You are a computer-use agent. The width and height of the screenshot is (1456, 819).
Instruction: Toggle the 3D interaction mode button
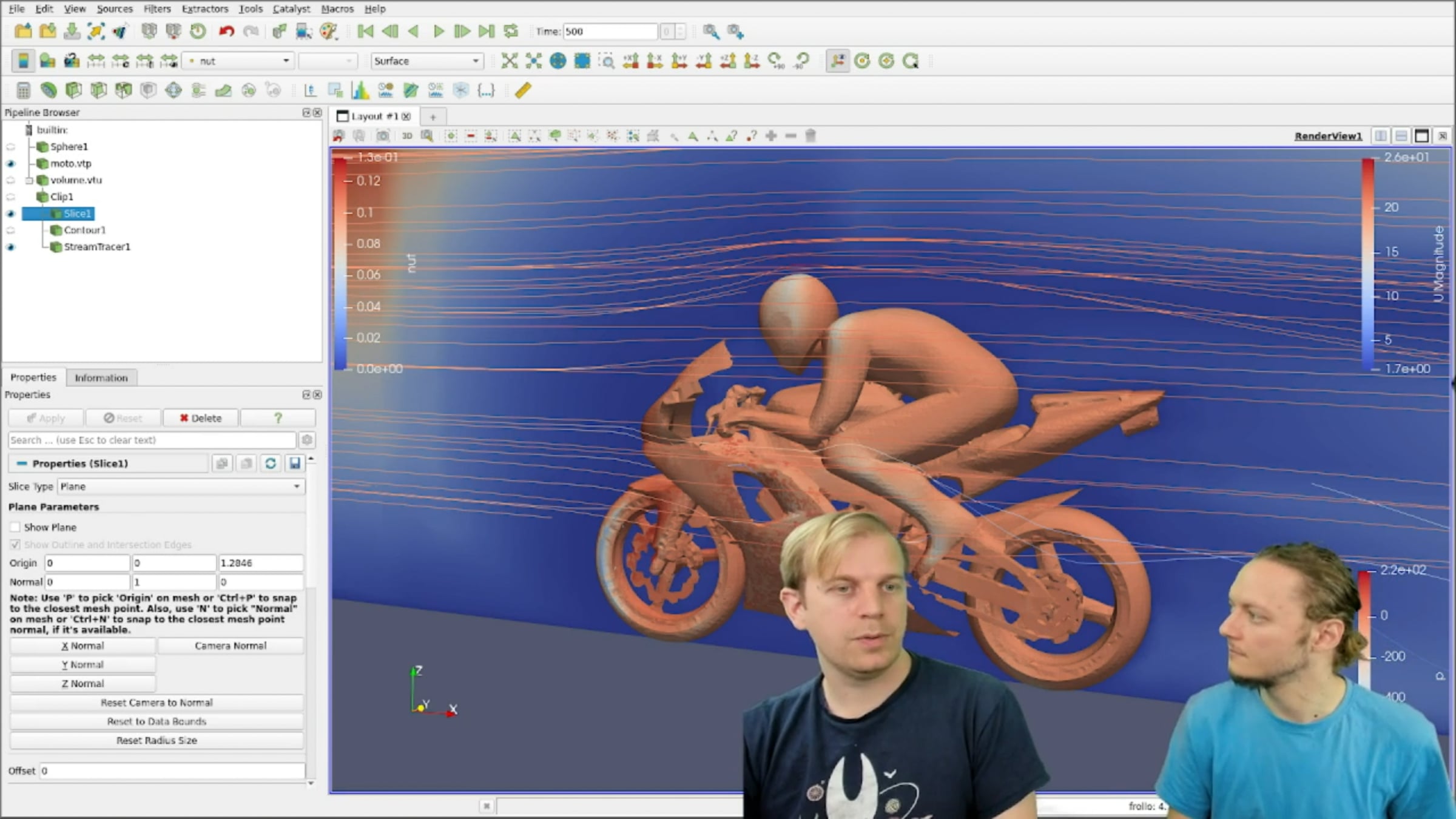[x=406, y=136]
